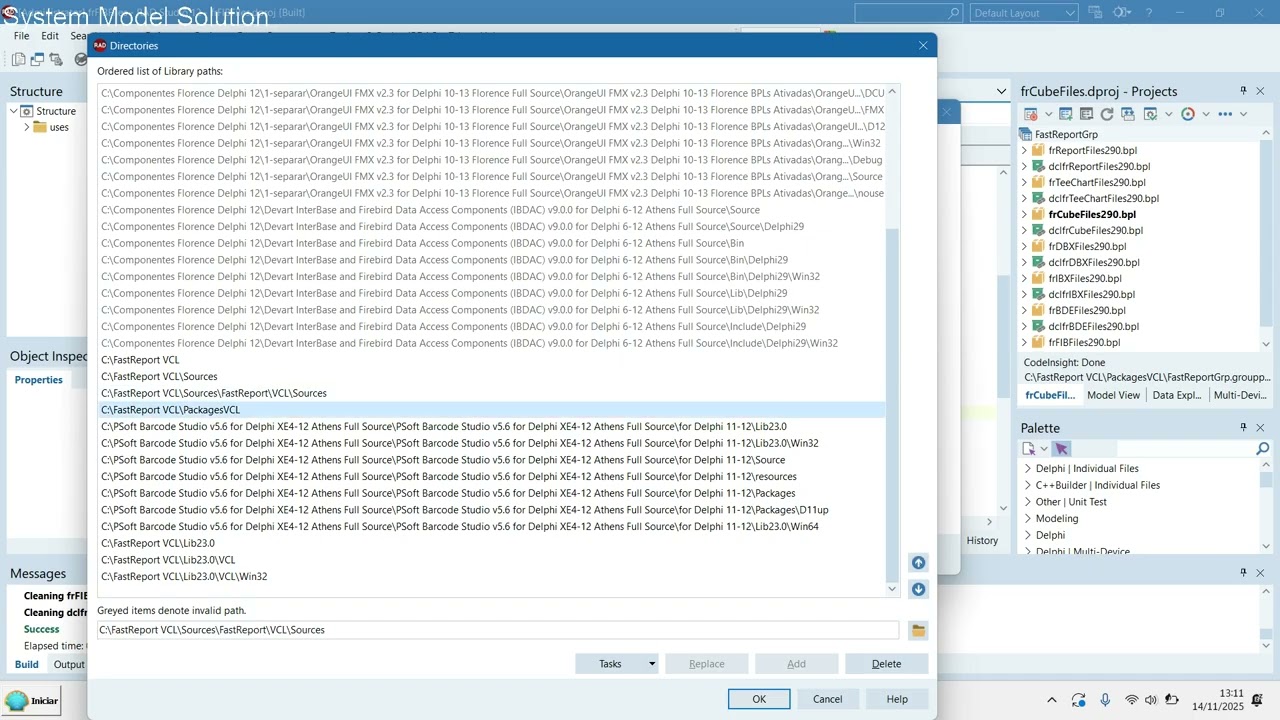
Task: Click the Cancel button
Action: pyautogui.click(x=827, y=699)
